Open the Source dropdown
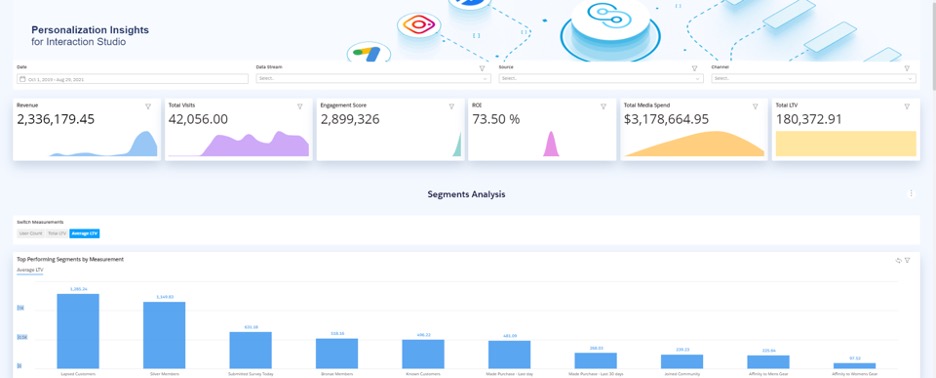The height and width of the screenshot is (378, 936). 601,78
